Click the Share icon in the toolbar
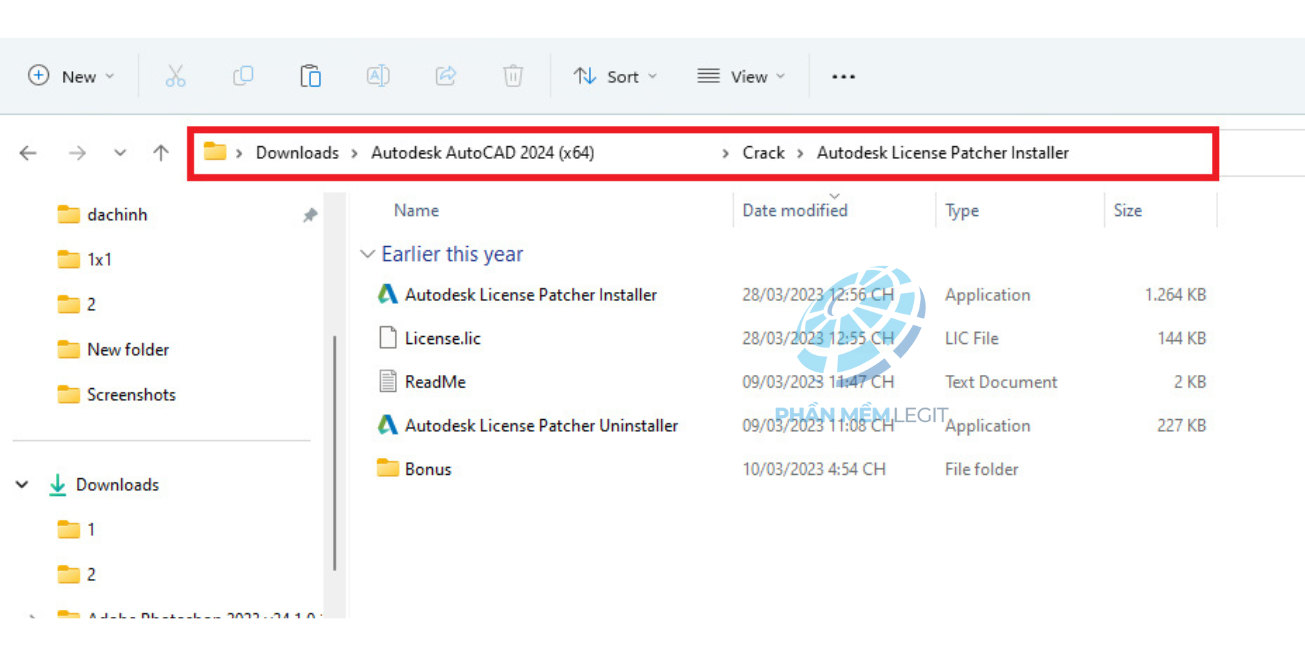The width and height of the screenshot is (1305, 656). [446, 76]
